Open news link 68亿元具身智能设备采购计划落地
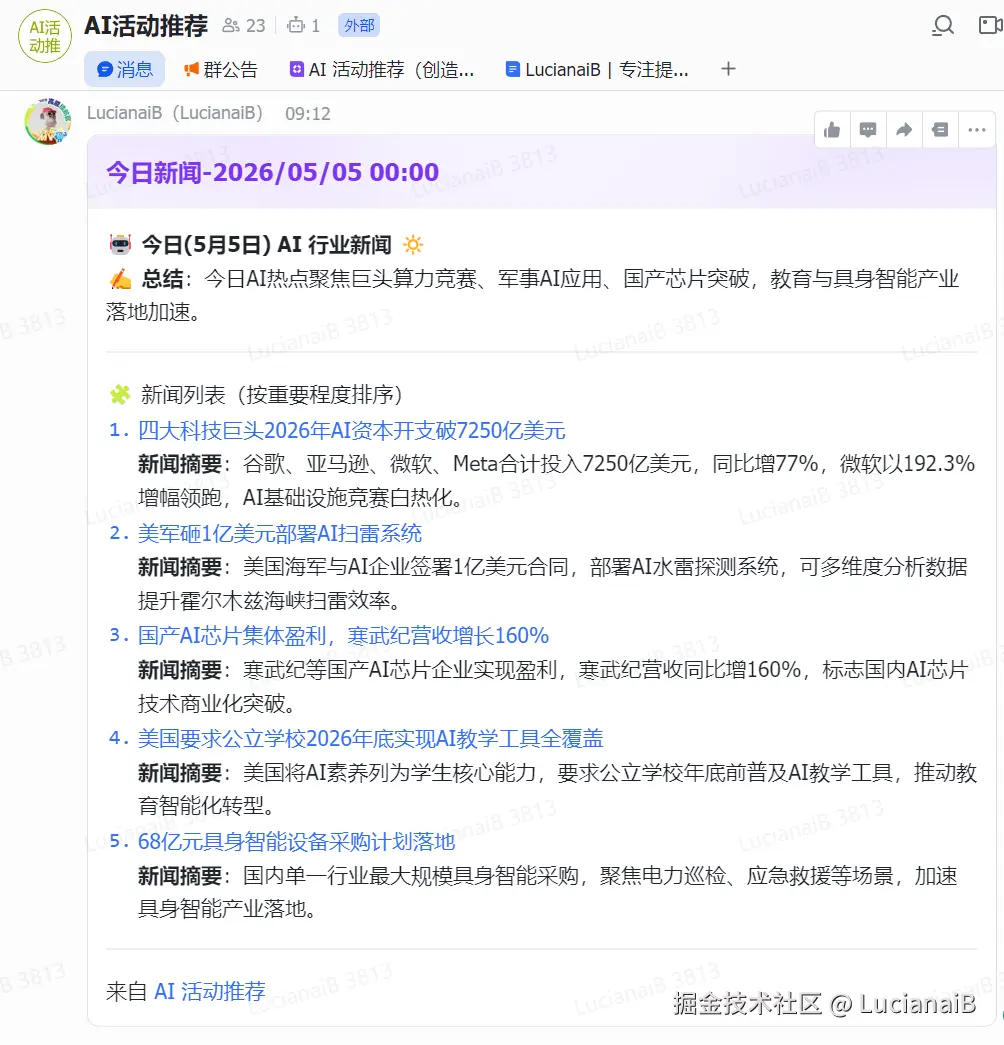The width and height of the screenshot is (1004, 1045). click(x=296, y=842)
